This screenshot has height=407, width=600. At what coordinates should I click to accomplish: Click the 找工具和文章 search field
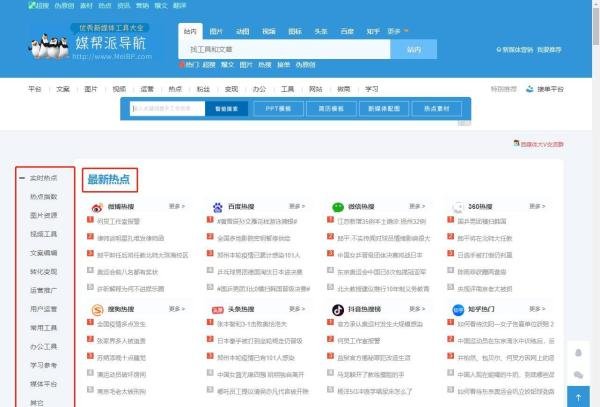pos(284,49)
